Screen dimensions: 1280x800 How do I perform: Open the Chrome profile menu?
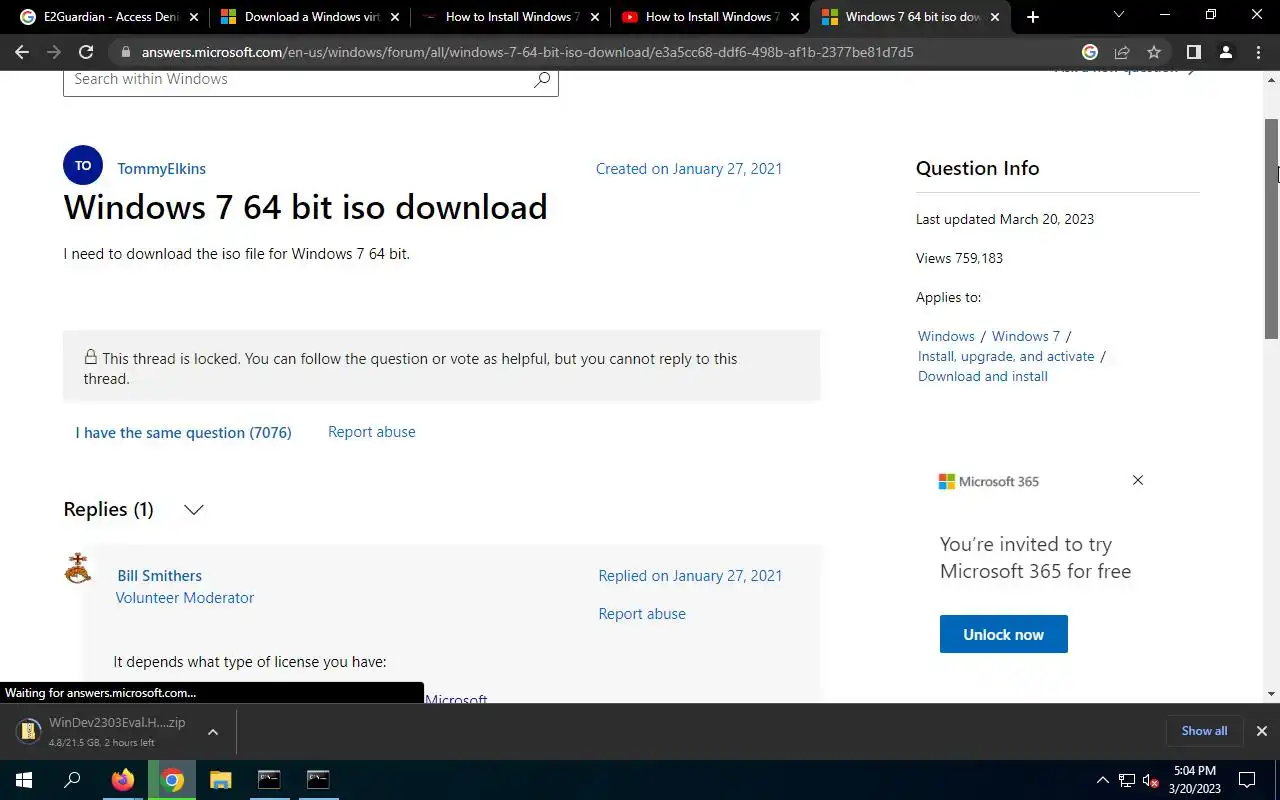pyautogui.click(x=1226, y=52)
